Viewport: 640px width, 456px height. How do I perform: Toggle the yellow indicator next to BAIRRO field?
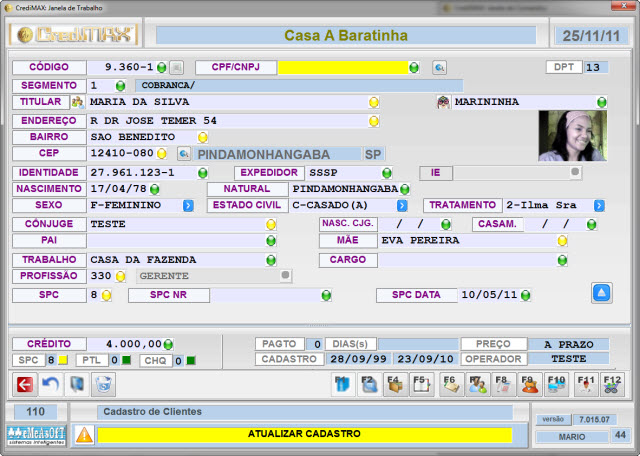coord(202,137)
